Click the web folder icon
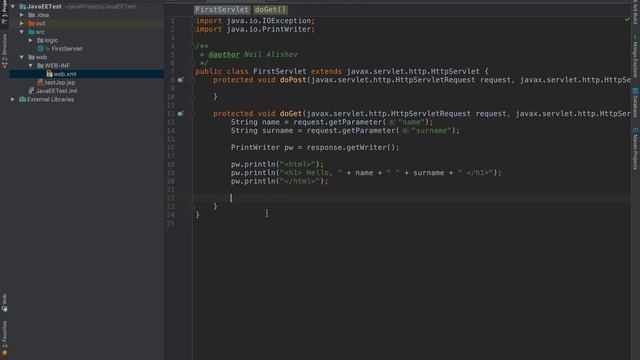 [x=31, y=57]
